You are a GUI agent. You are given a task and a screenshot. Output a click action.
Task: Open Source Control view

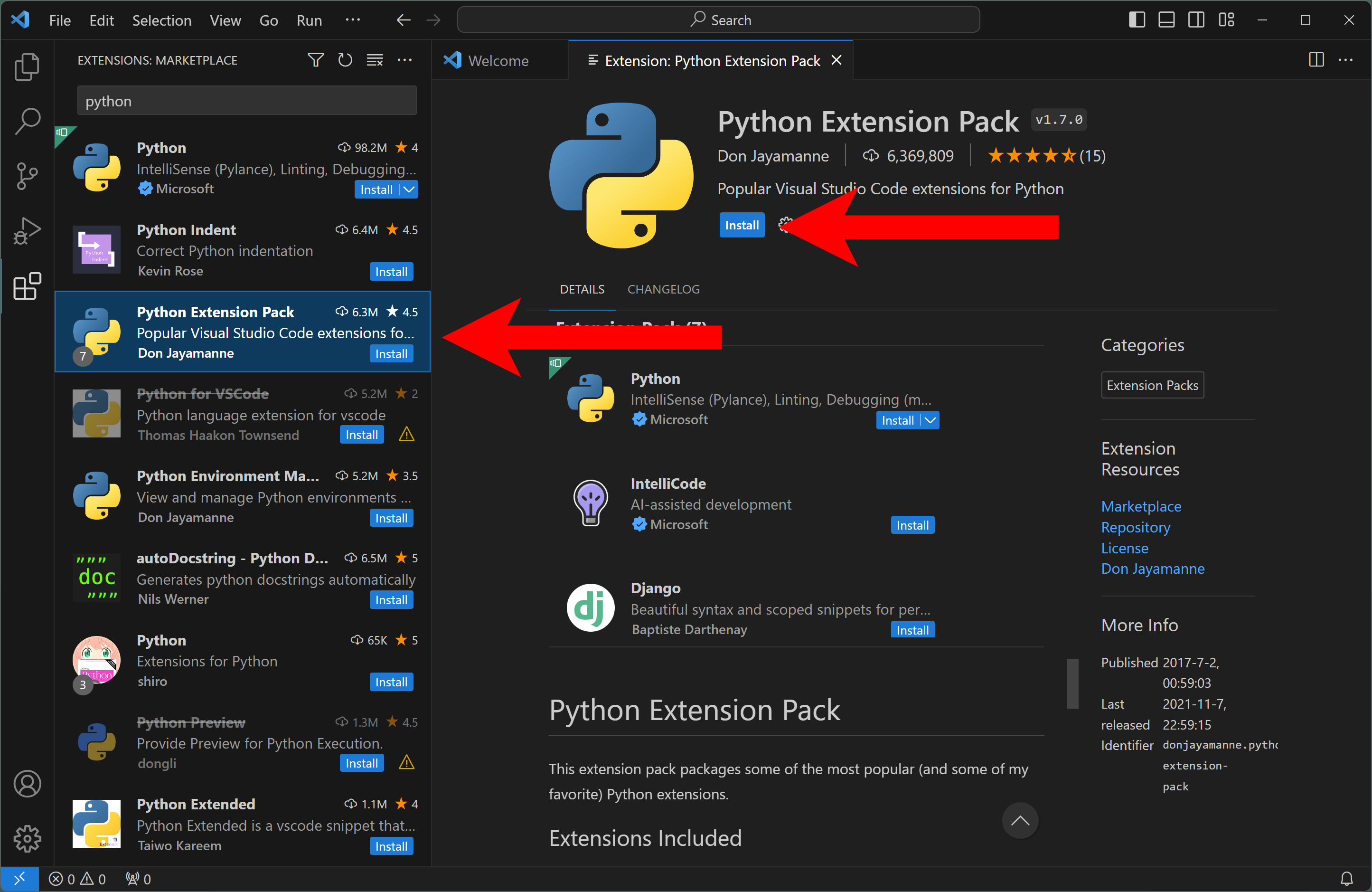click(x=27, y=176)
